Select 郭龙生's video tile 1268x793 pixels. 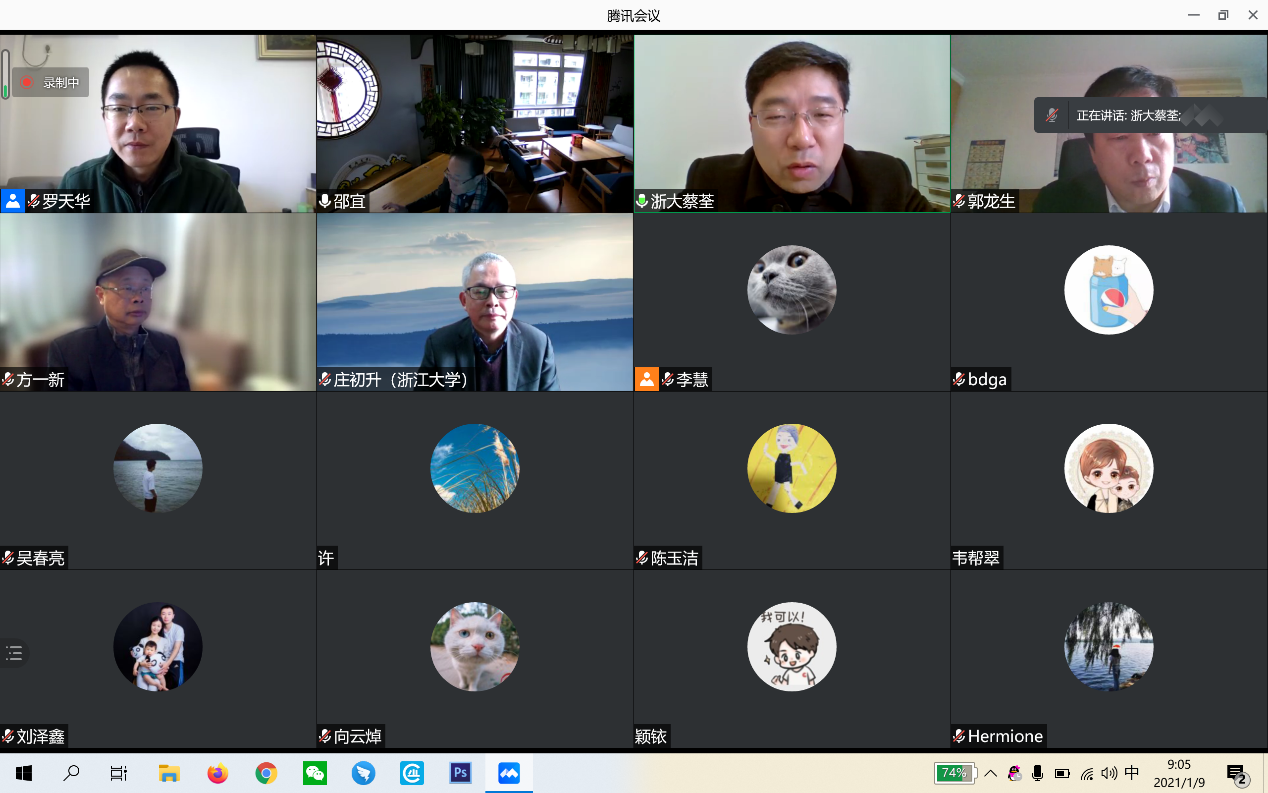[1109, 123]
